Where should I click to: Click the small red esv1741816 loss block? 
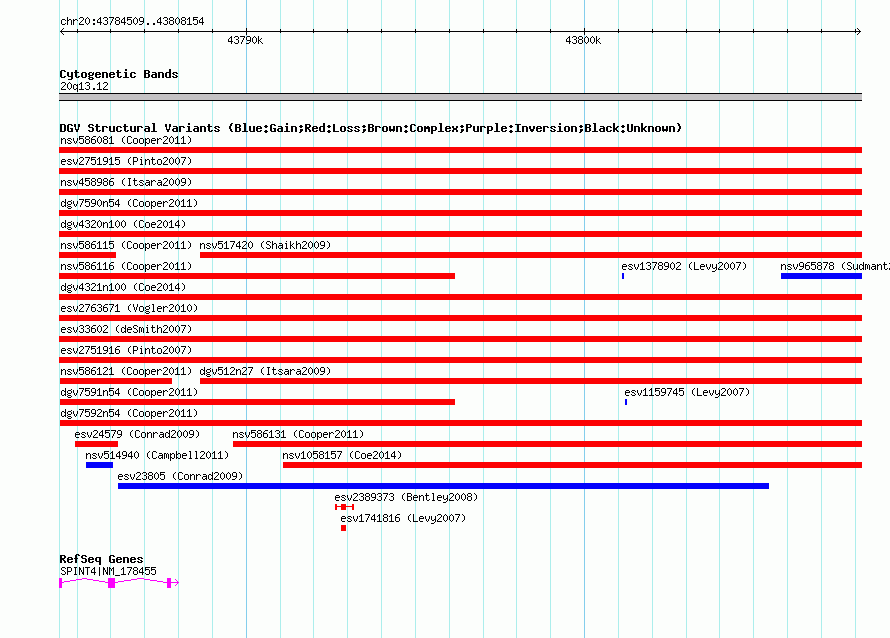pos(343,528)
